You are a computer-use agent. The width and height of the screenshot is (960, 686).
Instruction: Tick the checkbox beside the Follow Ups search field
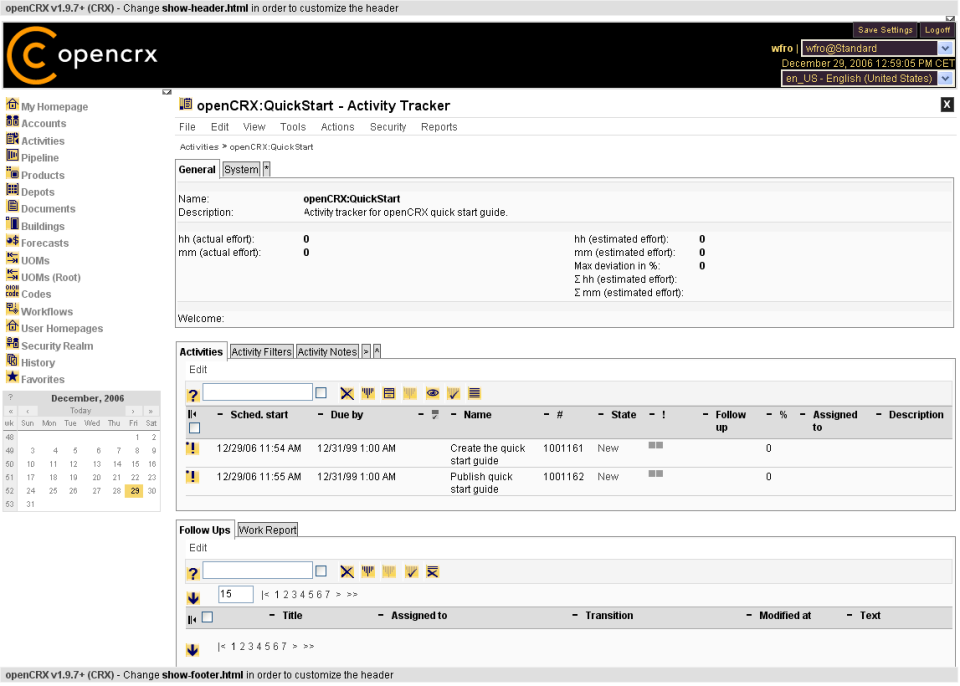click(321, 571)
